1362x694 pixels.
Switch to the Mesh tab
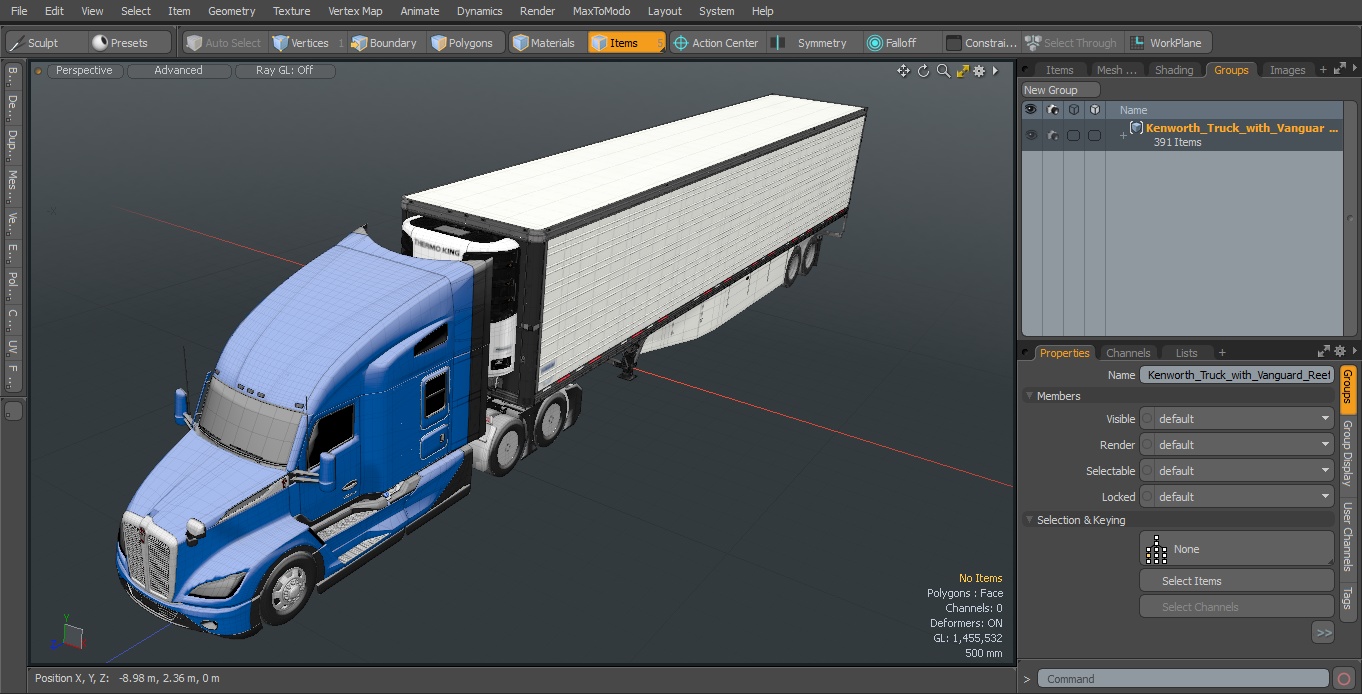click(x=1116, y=70)
